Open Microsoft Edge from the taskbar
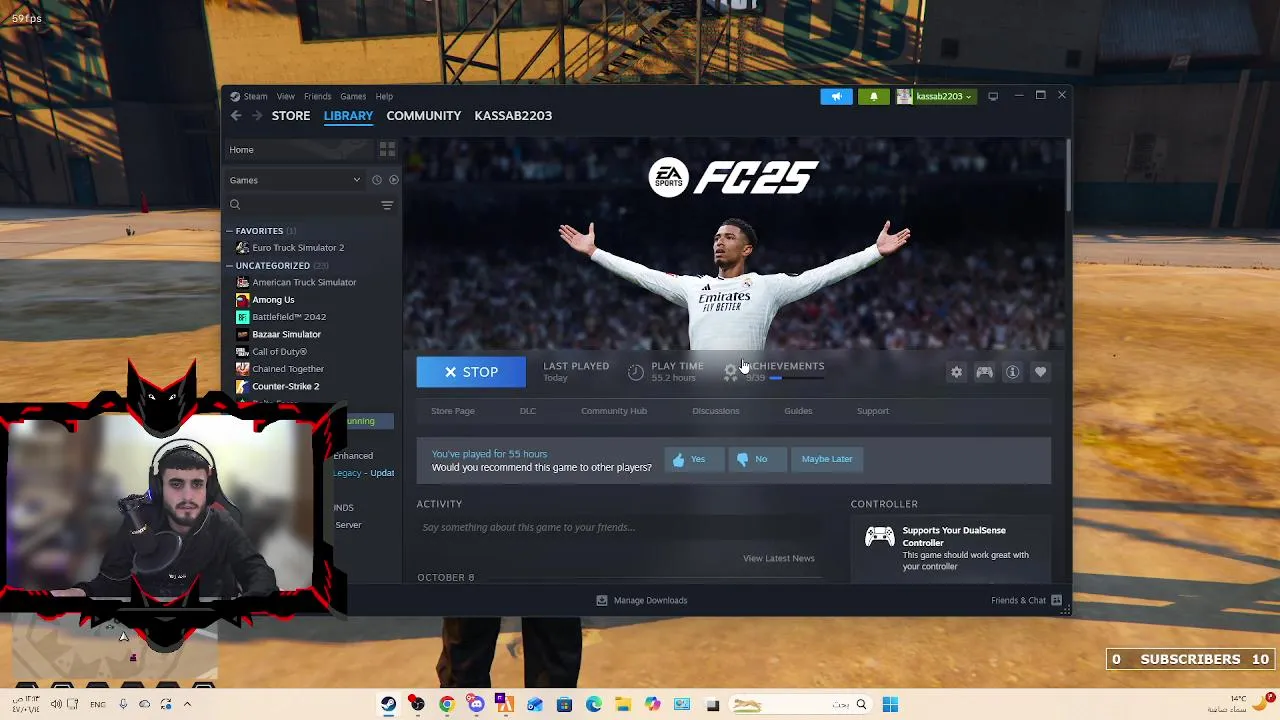1280x720 pixels. [x=594, y=705]
